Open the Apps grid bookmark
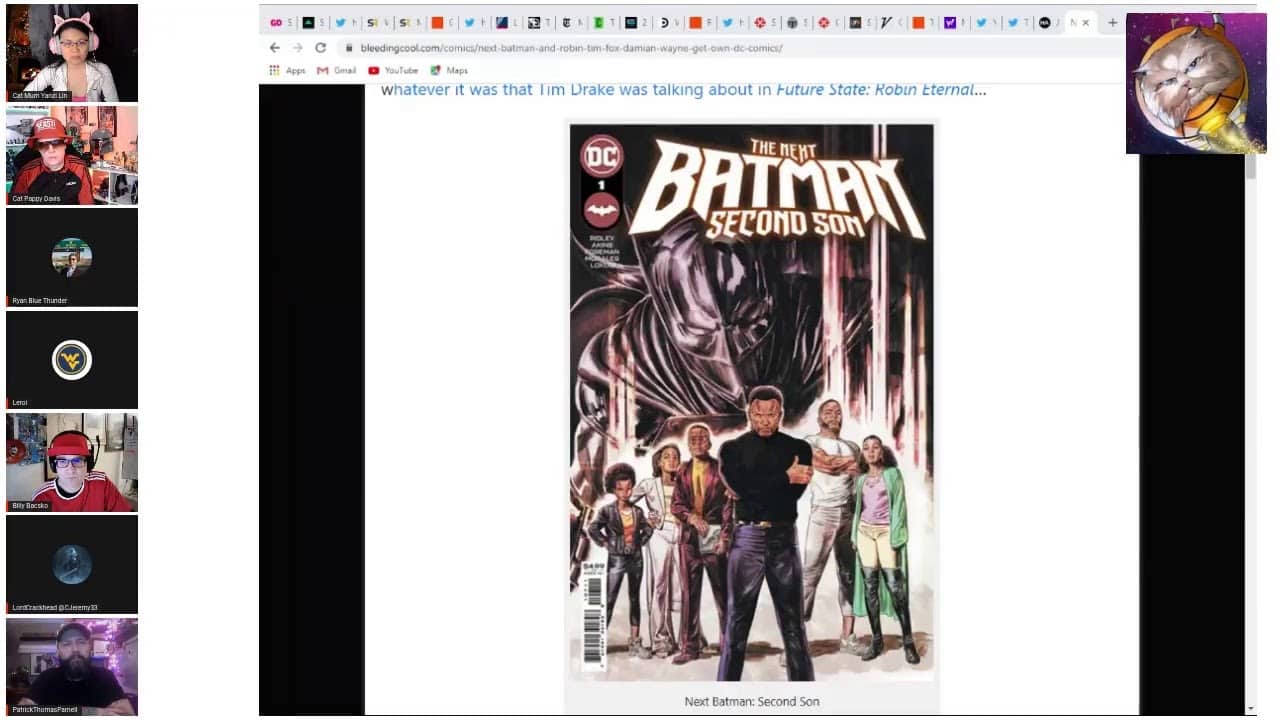The width and height of the screenshot is (1280, 720). pos(287,71)
